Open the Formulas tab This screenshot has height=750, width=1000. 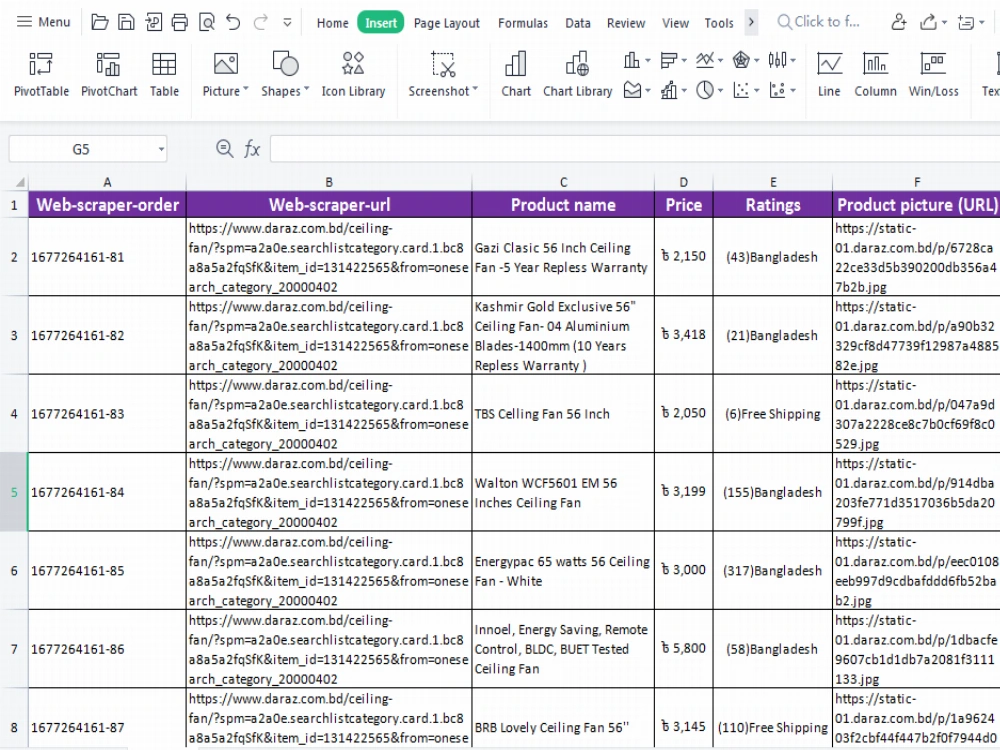click(523, 23)
